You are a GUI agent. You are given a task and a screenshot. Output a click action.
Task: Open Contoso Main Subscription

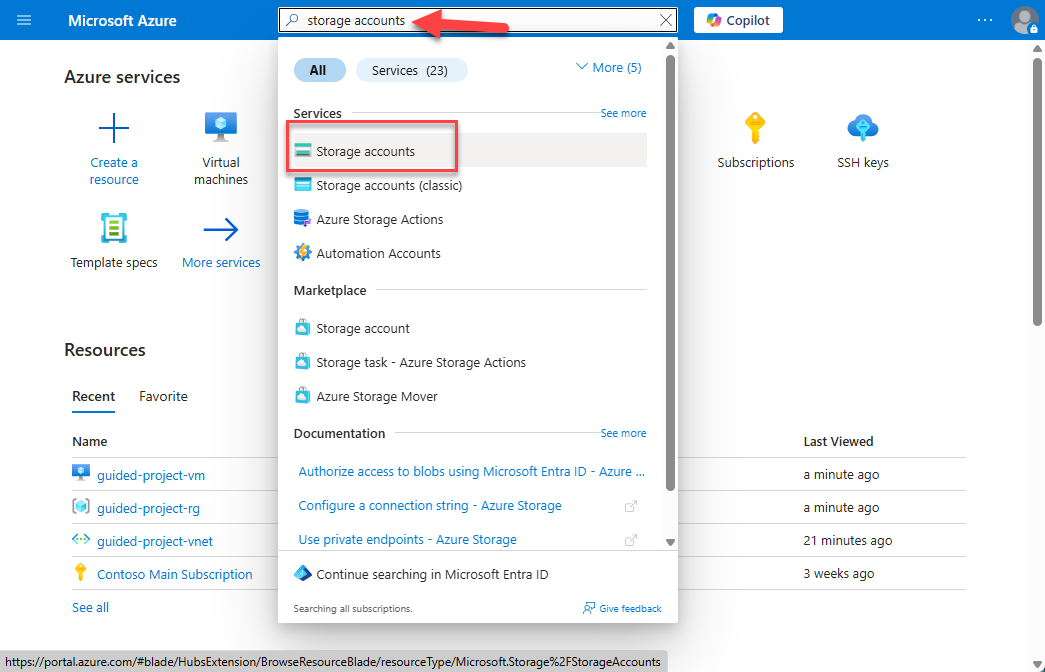tap(175, 574)
